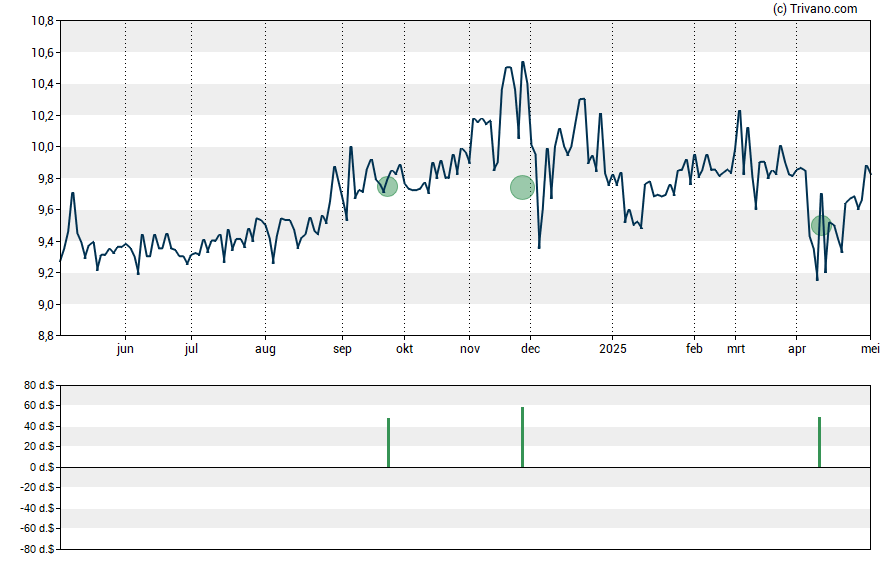Click the 'okt' x-axis label
888x565 pixels.
(x=404, y=349)
